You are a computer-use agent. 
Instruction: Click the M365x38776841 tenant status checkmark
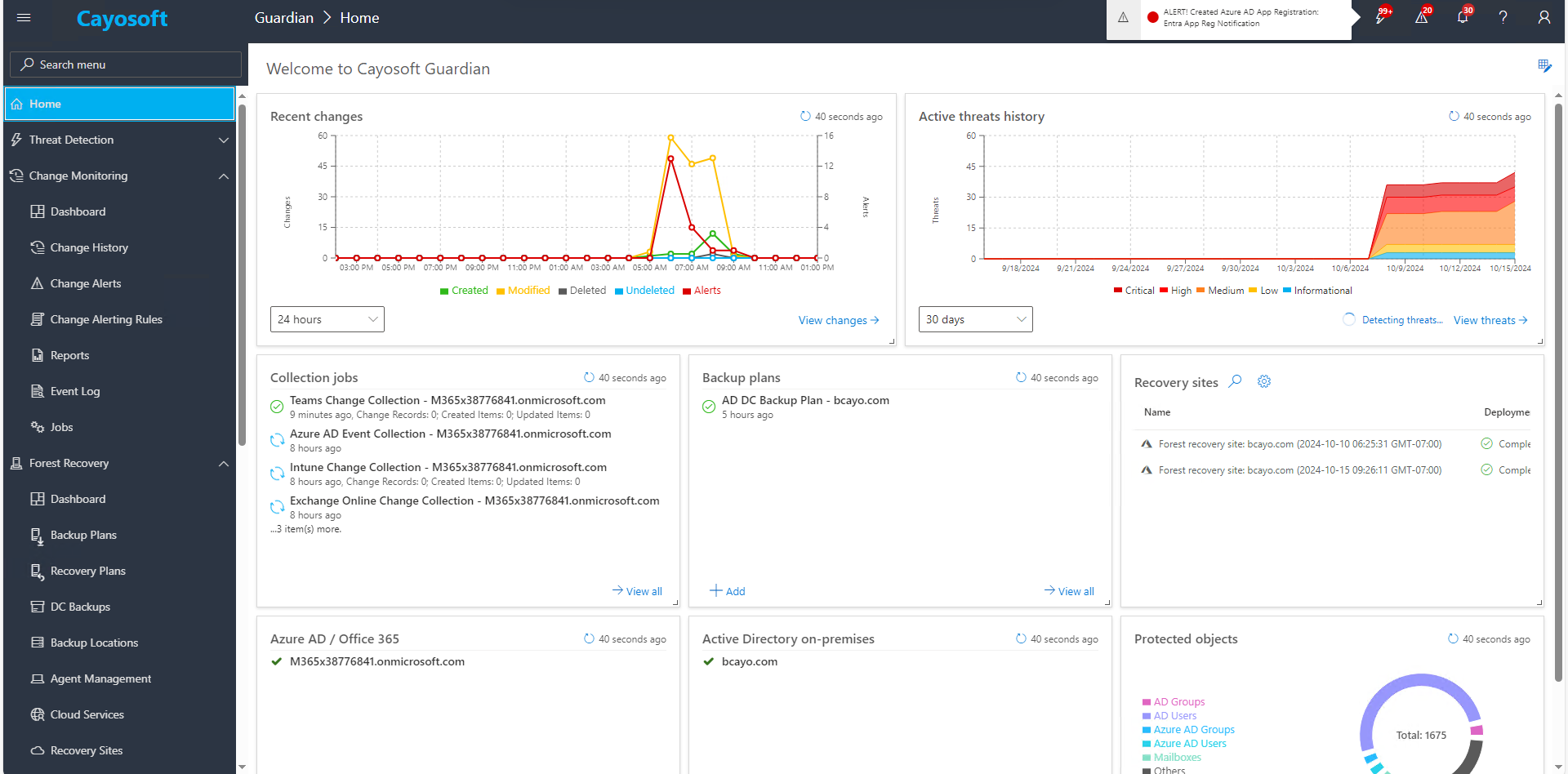(x=276, y=661)
